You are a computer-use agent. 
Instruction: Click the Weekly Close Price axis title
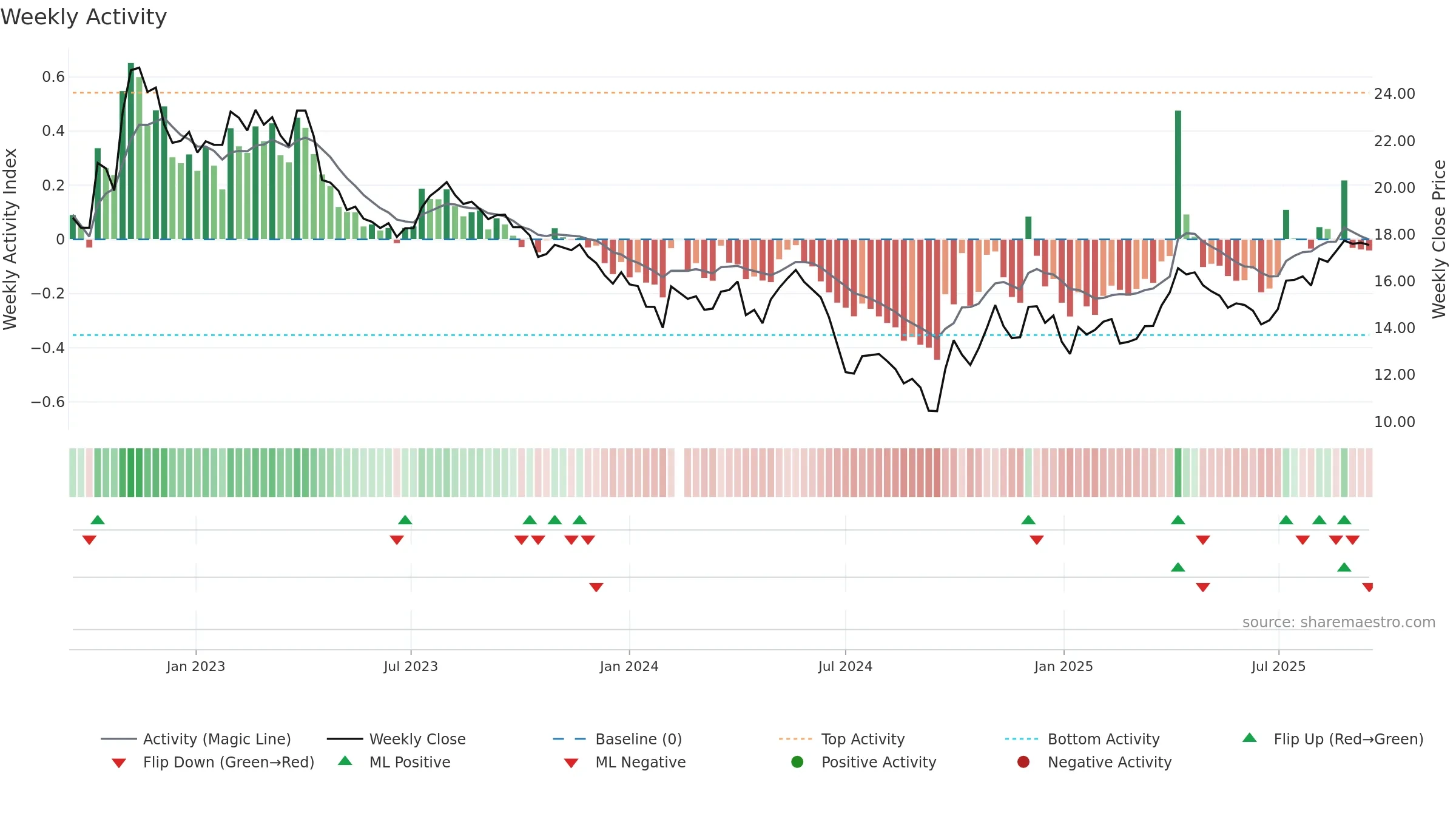tap(1439, 239)
